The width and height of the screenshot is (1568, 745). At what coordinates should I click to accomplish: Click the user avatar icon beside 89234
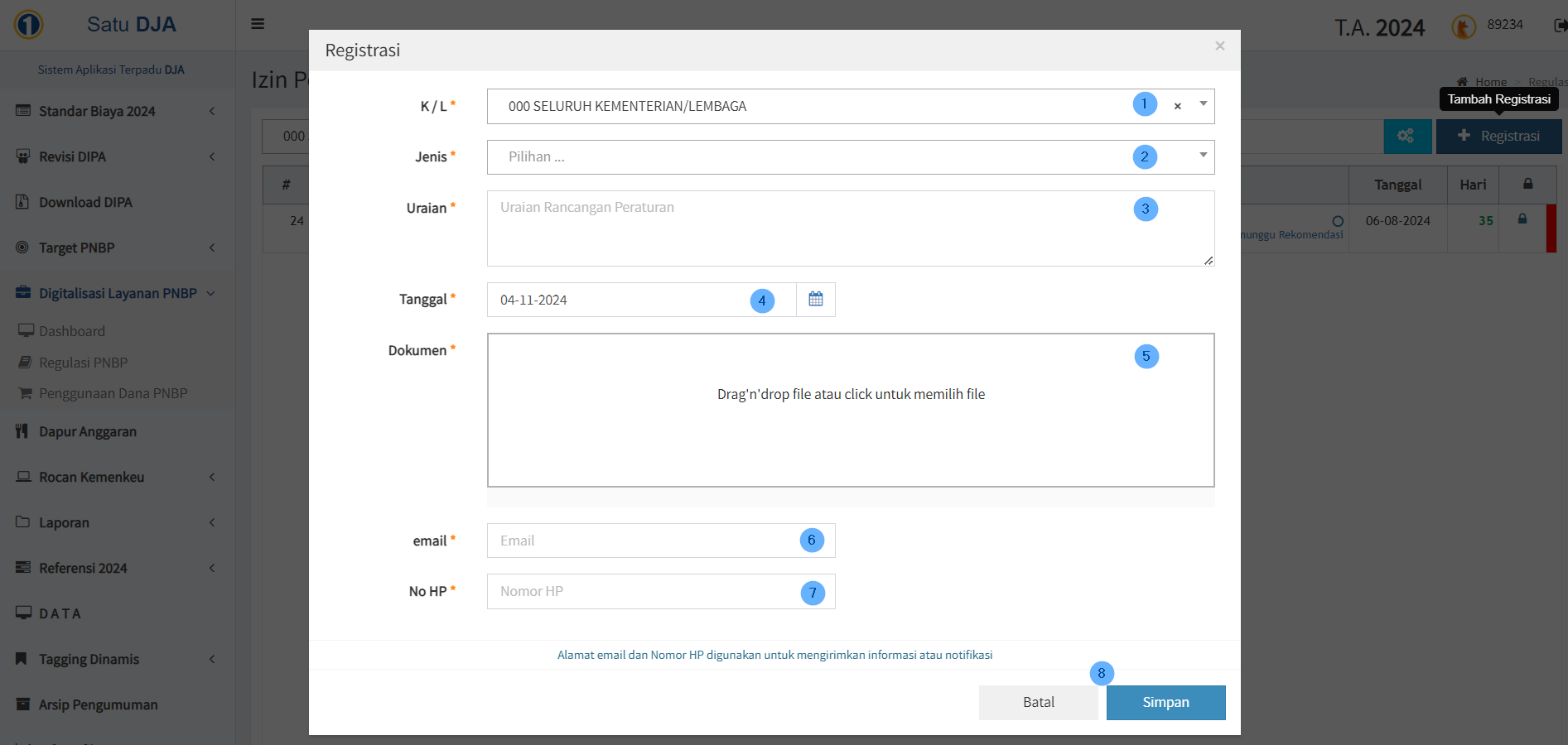1463,26
